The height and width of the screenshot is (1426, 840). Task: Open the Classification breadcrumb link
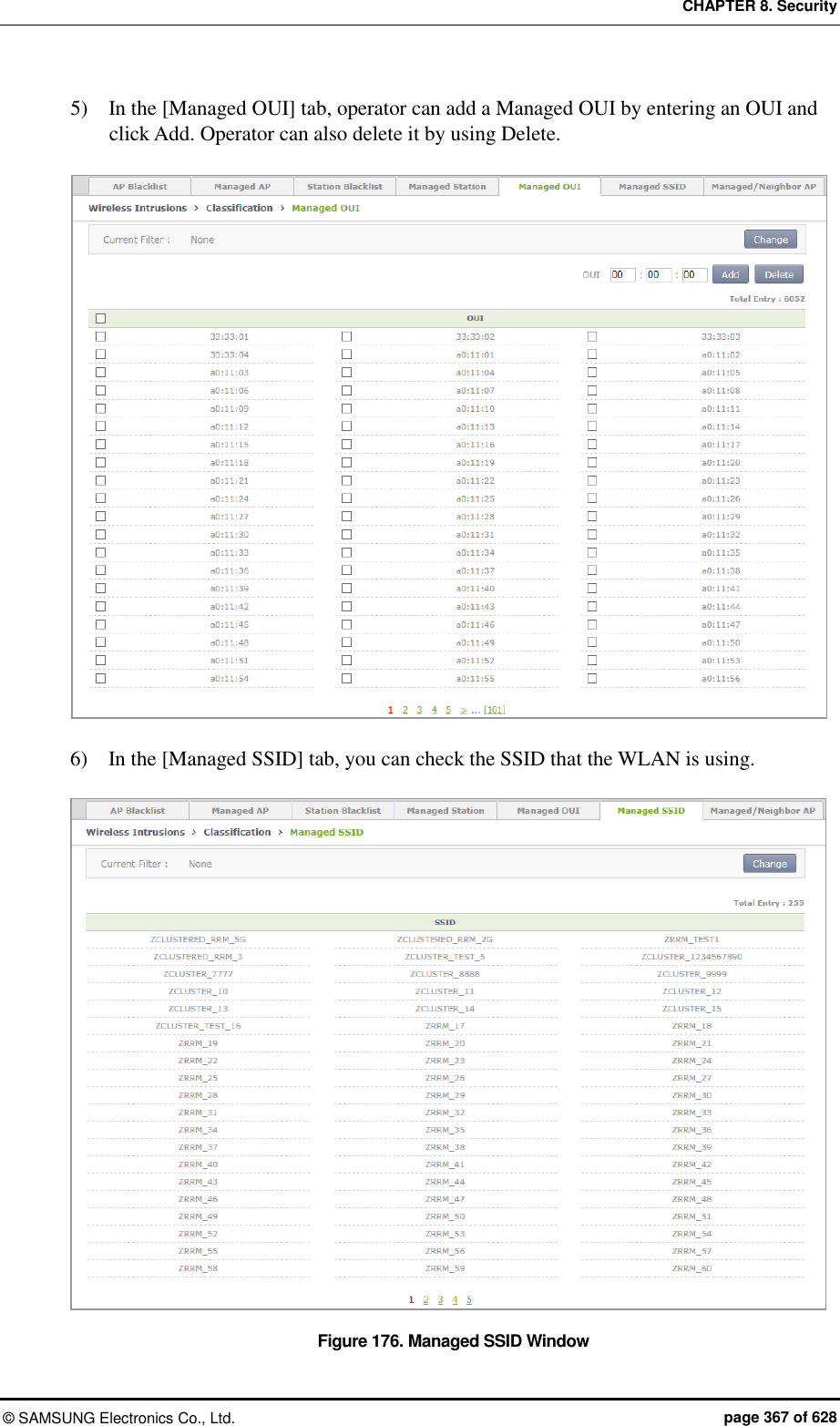point(239,208)
